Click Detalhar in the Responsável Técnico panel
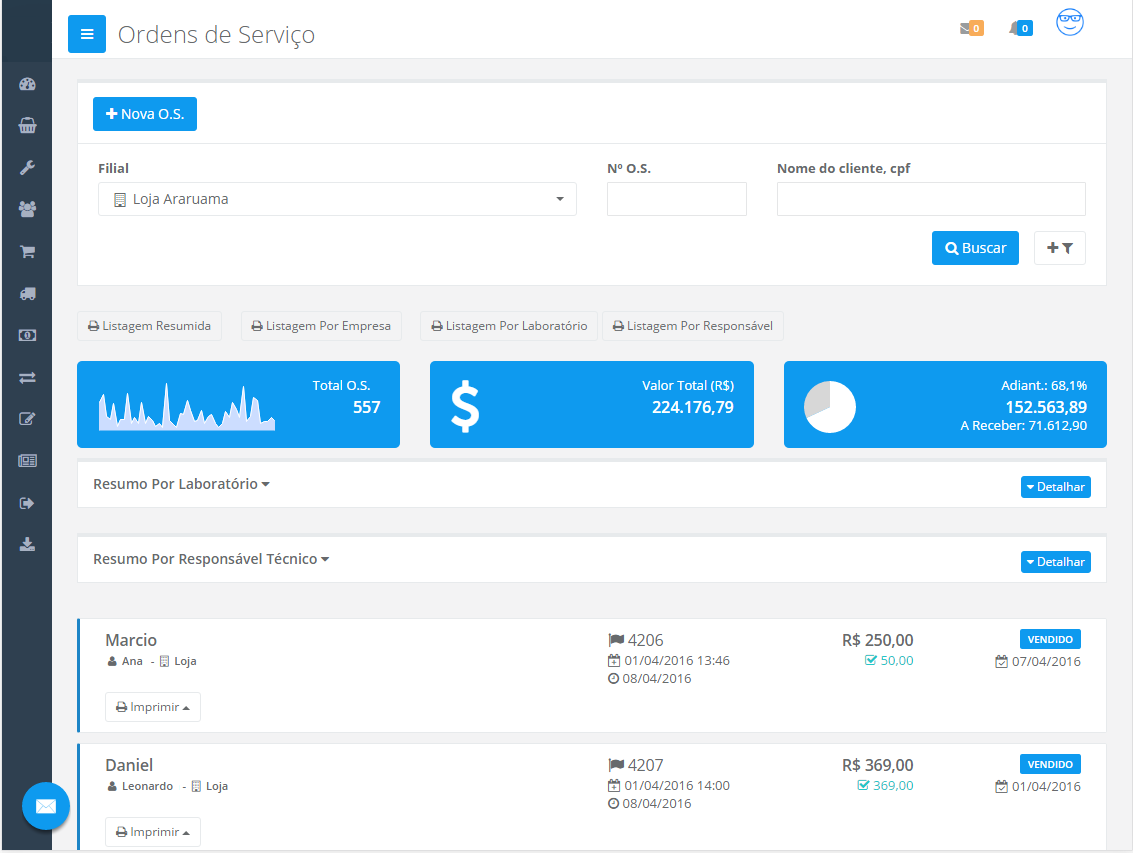 [x=1056, y=562]
